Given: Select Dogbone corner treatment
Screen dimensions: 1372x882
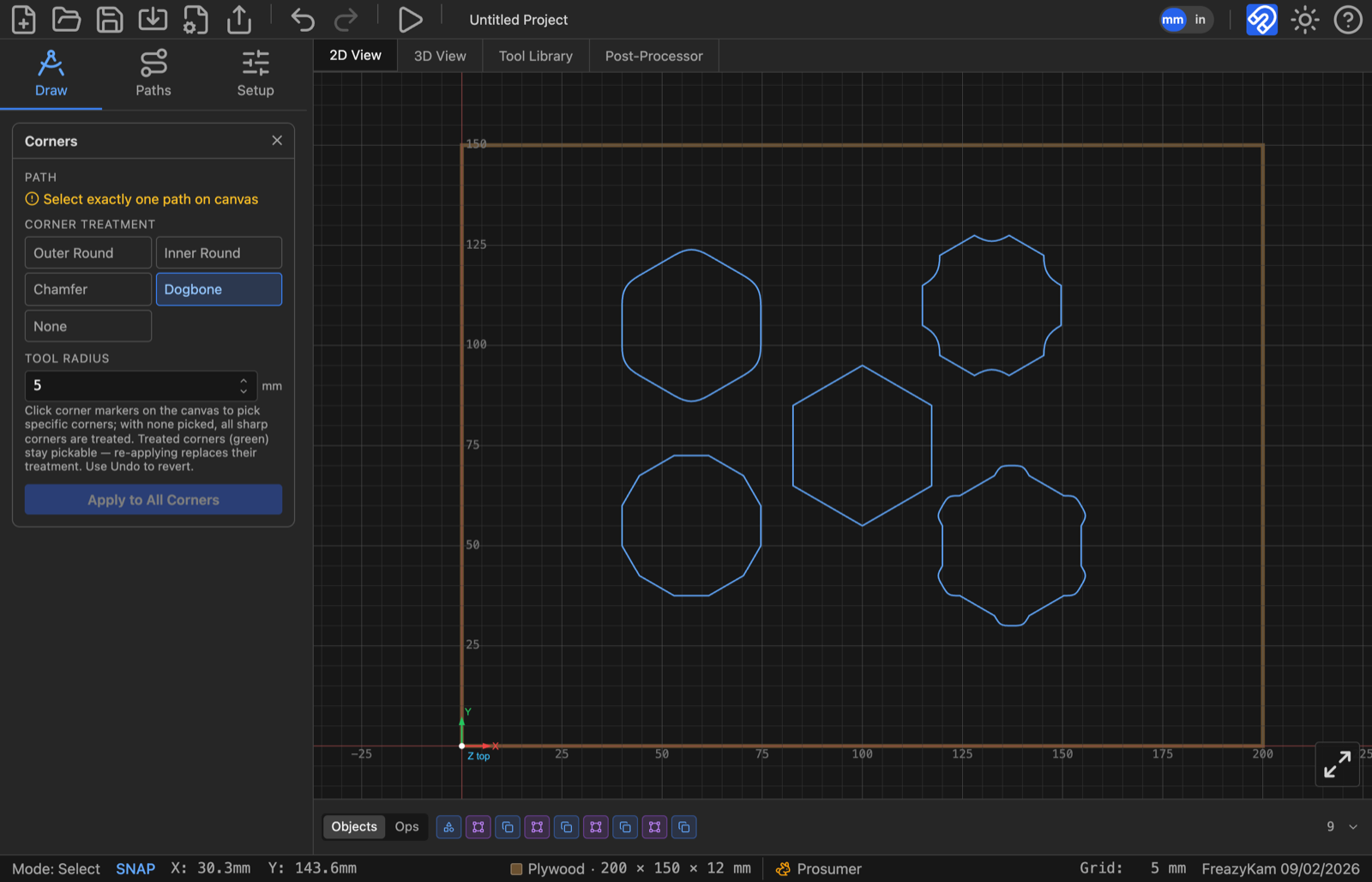Looking at the screenshot, I should pos(219,289).
